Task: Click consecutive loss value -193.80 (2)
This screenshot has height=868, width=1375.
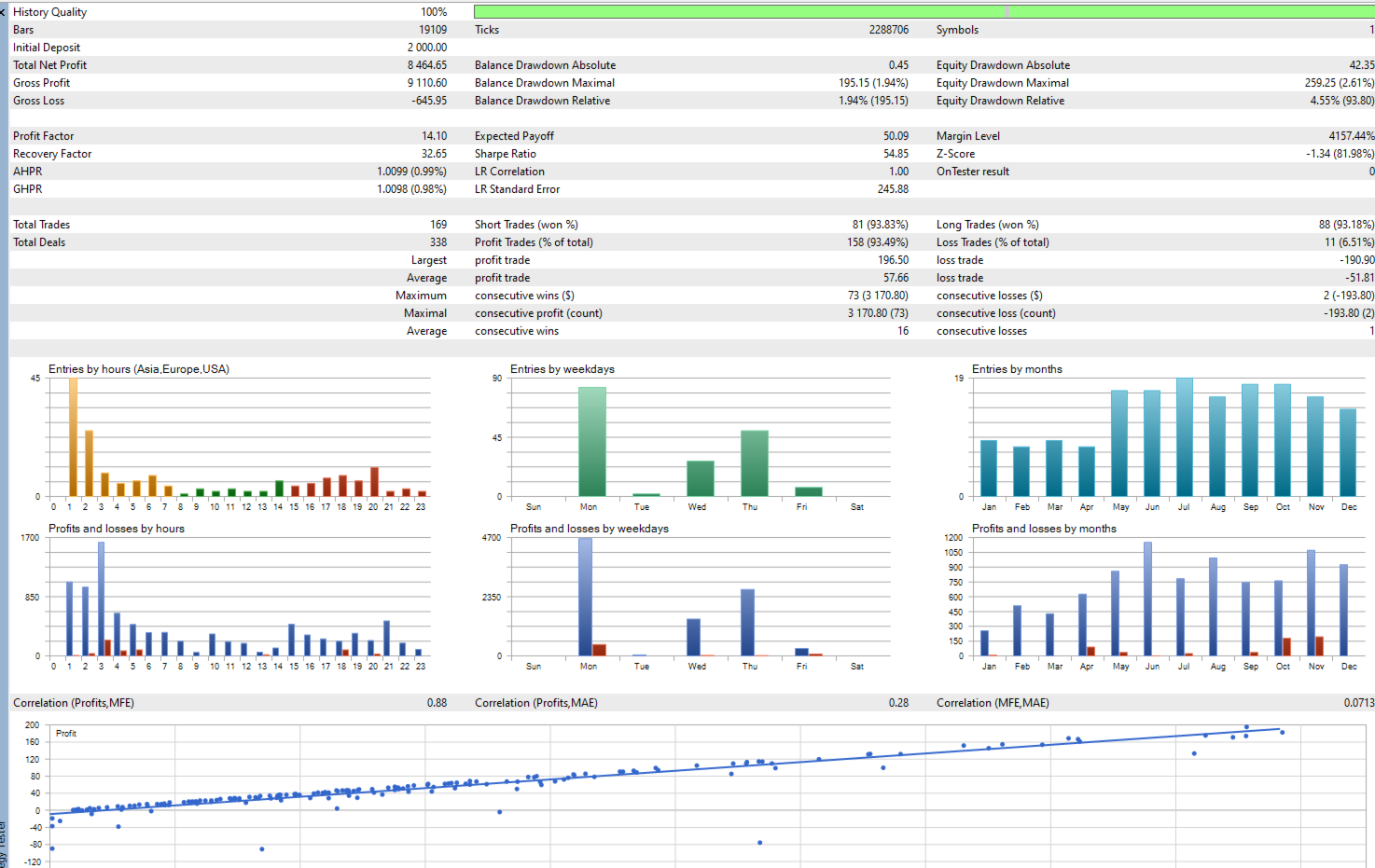Action: pyautogui.click(x=1349, y=313)
